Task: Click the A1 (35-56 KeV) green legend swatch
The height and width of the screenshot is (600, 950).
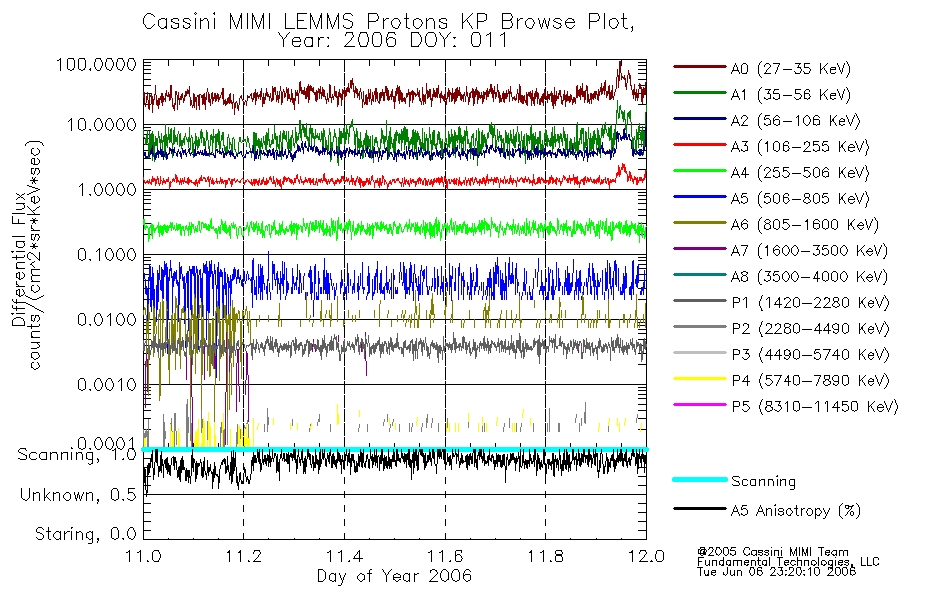Action: click(x=700, y=93)
